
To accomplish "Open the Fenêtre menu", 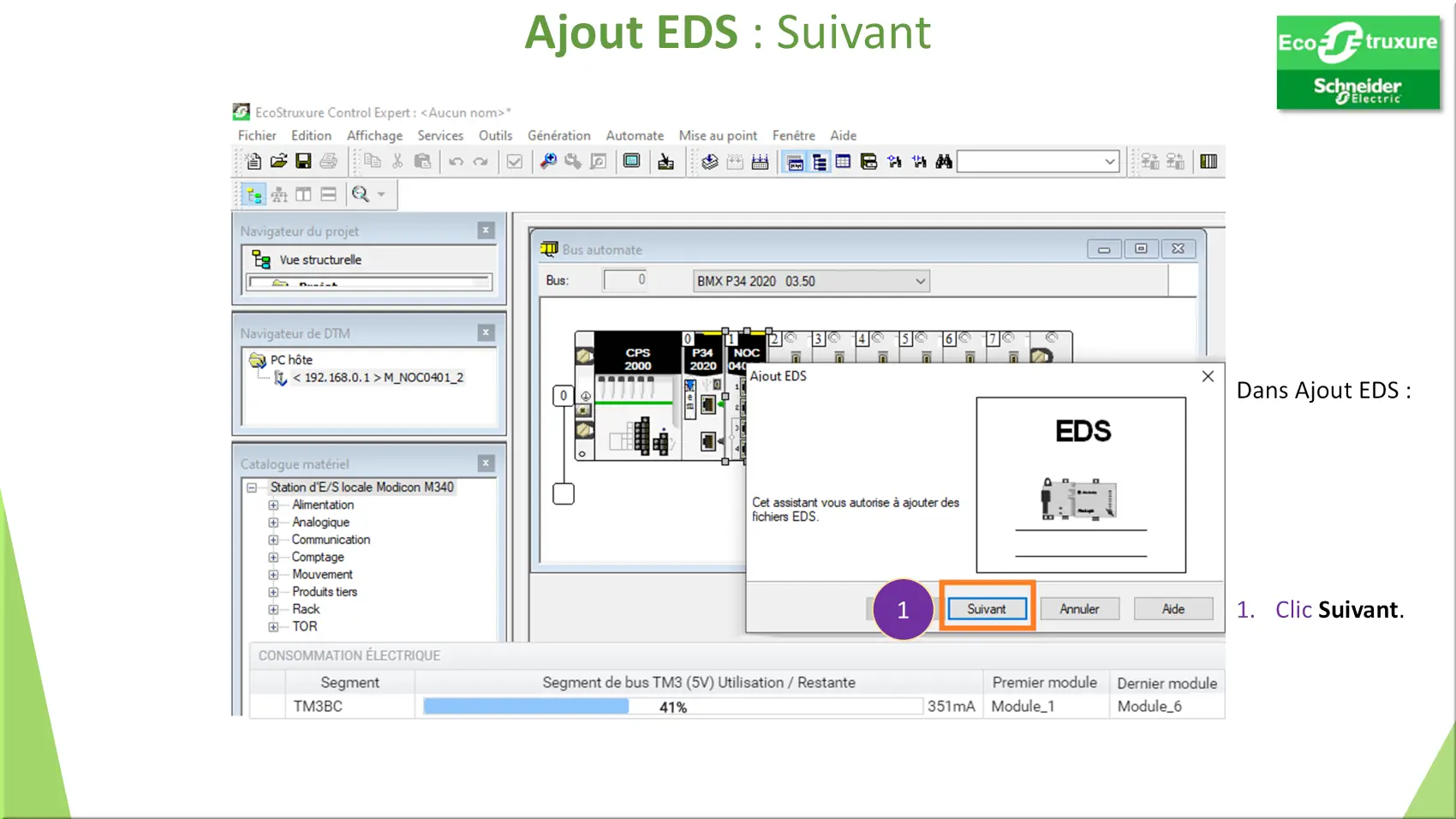I will 794,135.
